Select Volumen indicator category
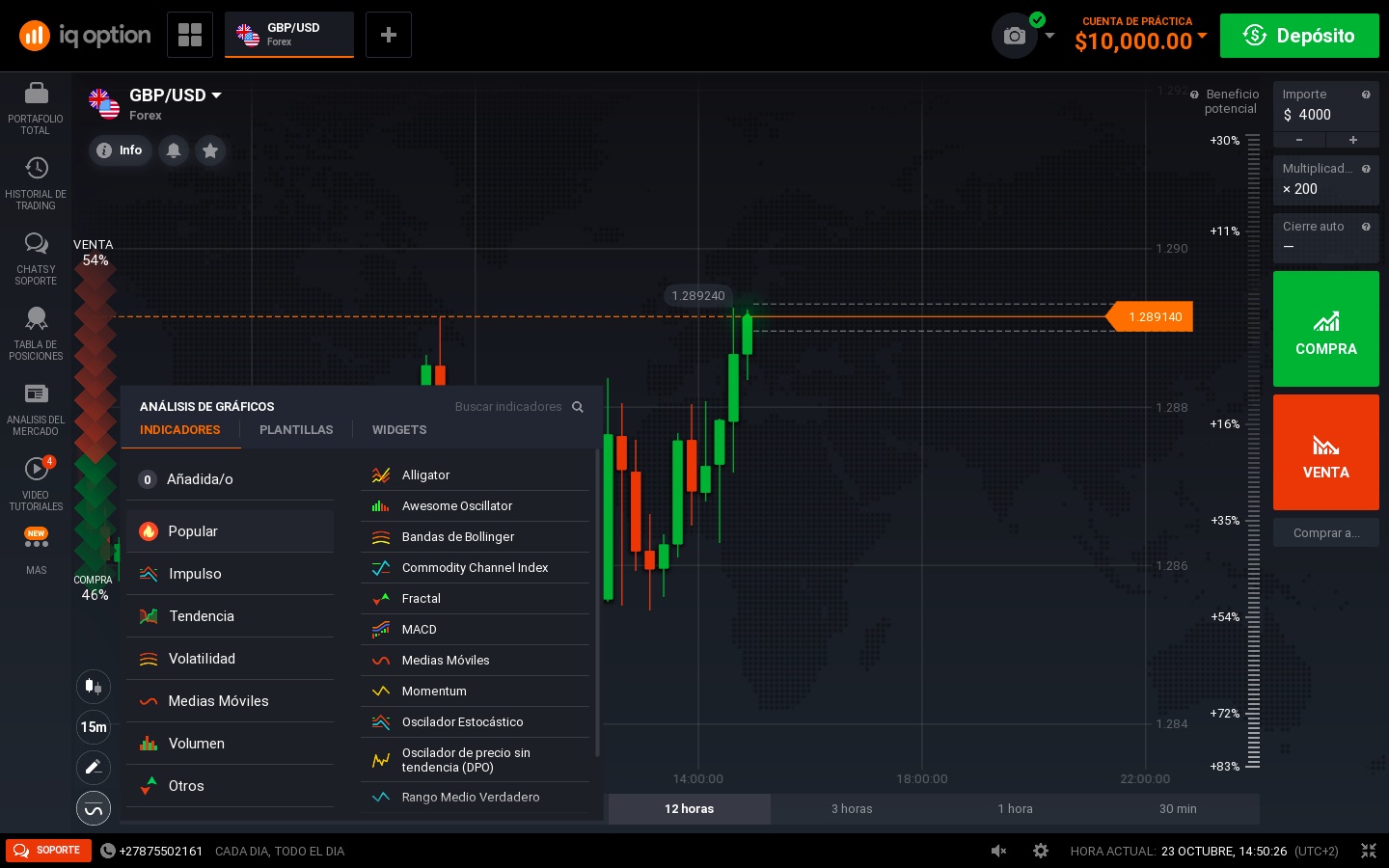This screenshot has height=868, width=1389. [230, 744]
